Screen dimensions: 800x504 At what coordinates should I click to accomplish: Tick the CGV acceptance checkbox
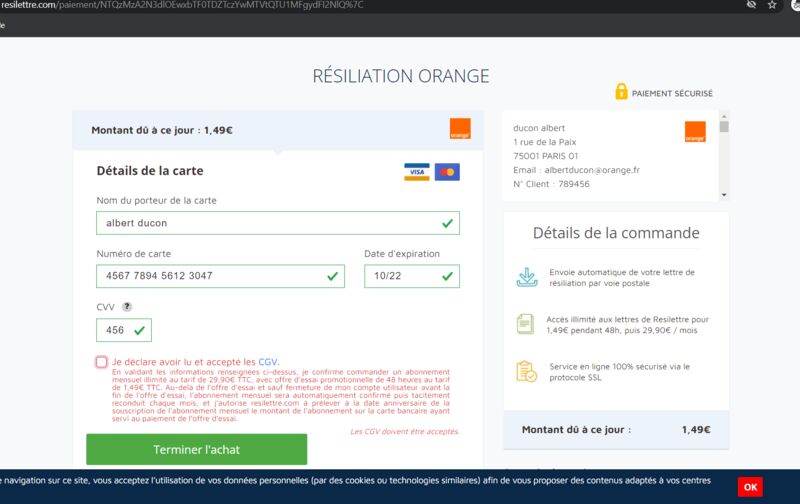pos(102,362)
